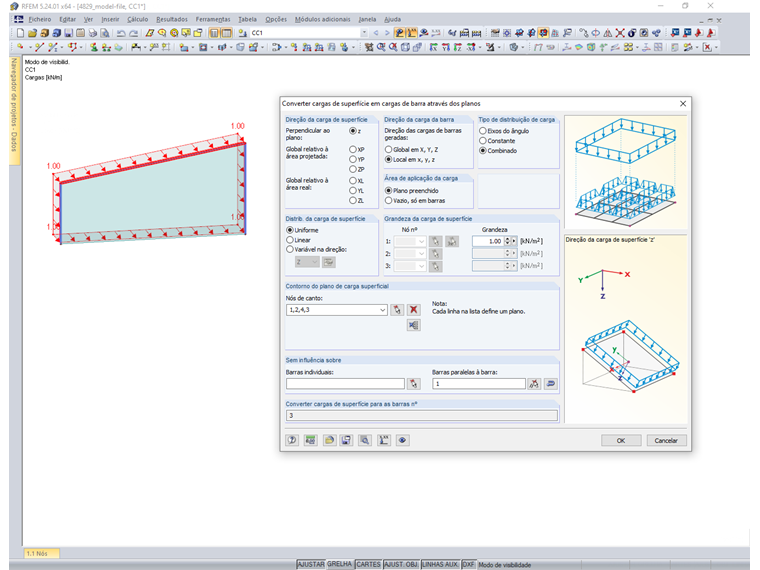
Task: Click the red X delete plane button
Action: point(413,310)
